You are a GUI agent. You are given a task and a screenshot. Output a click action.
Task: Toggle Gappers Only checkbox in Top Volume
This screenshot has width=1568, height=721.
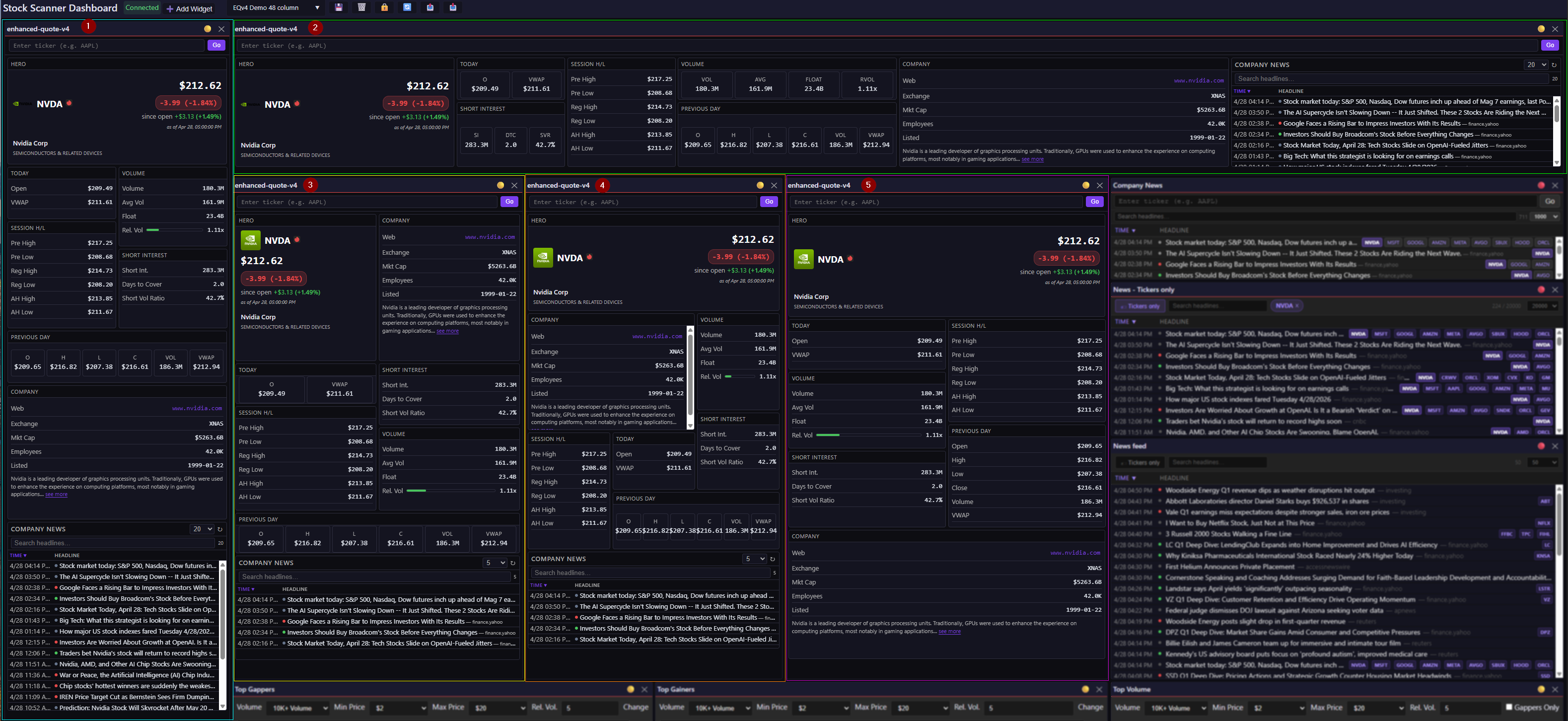(1509, 707)
